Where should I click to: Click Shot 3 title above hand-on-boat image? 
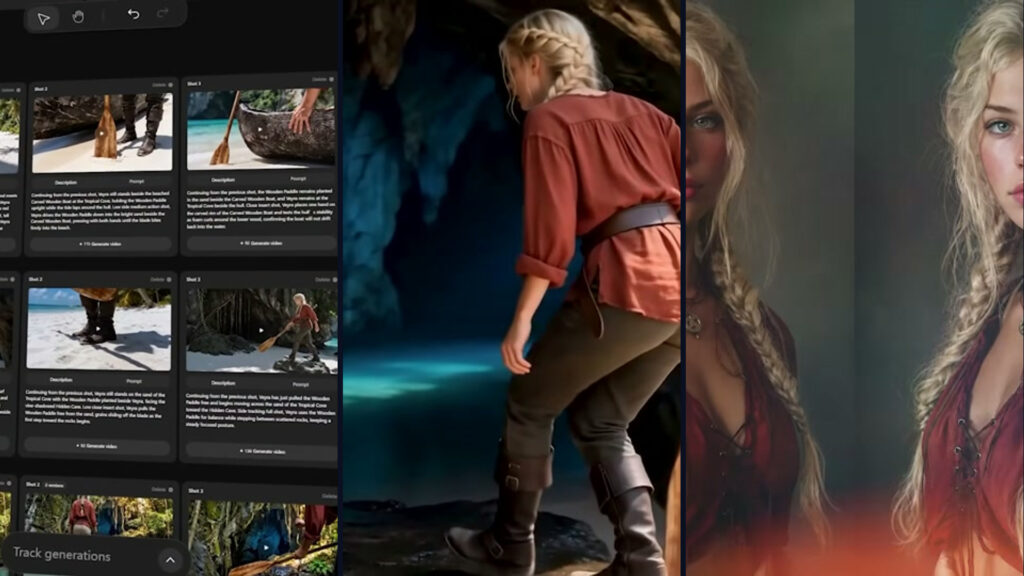(x=194, y=84)
